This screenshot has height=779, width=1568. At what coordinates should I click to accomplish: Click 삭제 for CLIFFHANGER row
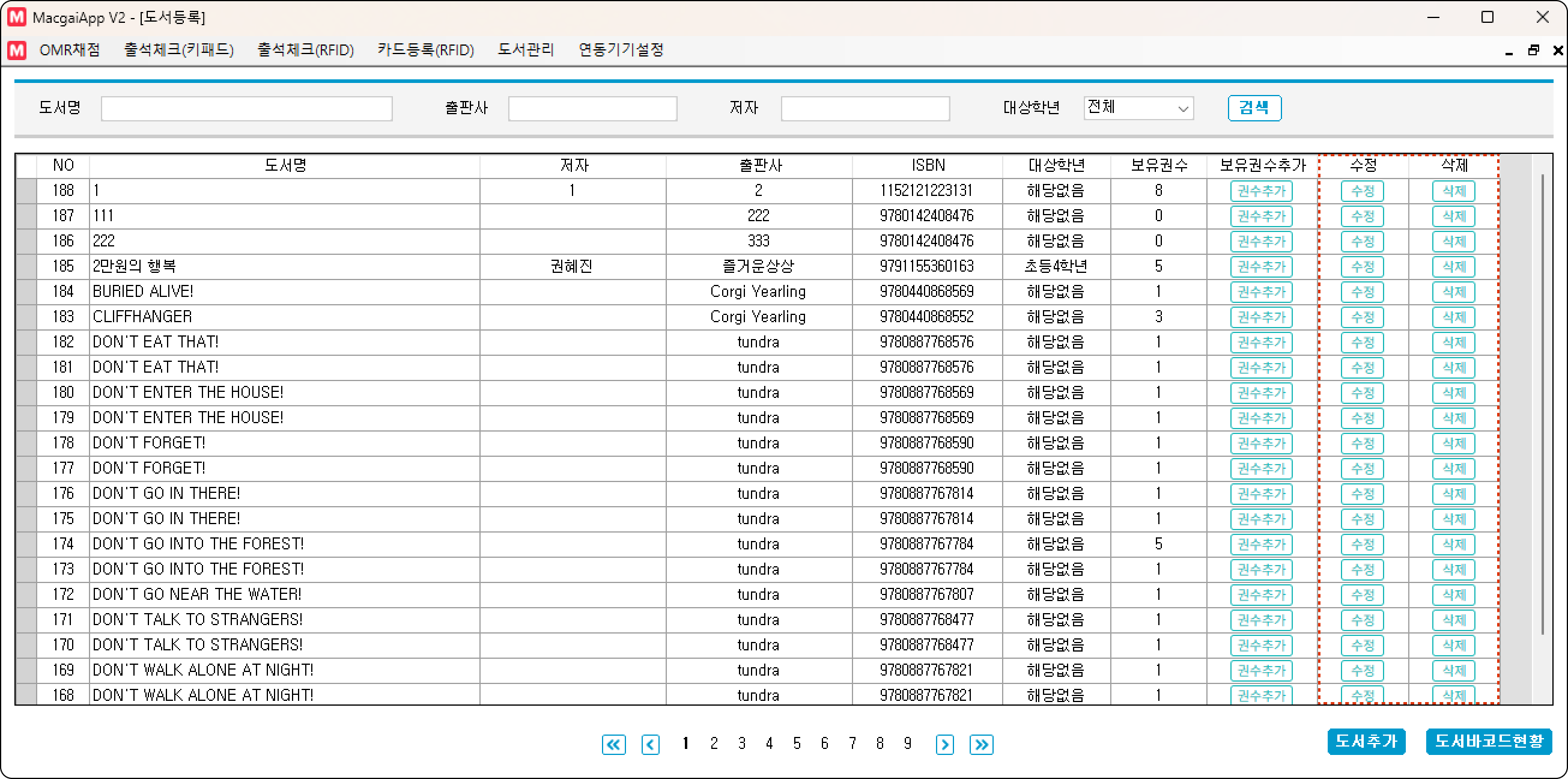(1453, 317)
